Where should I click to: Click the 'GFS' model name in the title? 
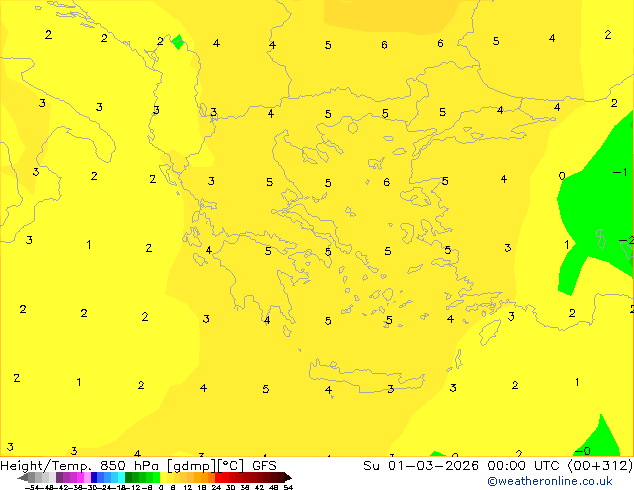264,466
